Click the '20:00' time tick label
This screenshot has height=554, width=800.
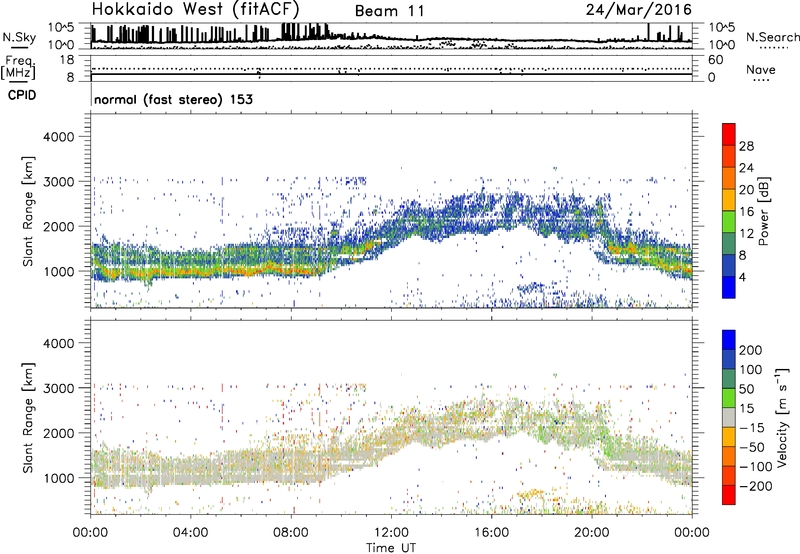[592, 533]
